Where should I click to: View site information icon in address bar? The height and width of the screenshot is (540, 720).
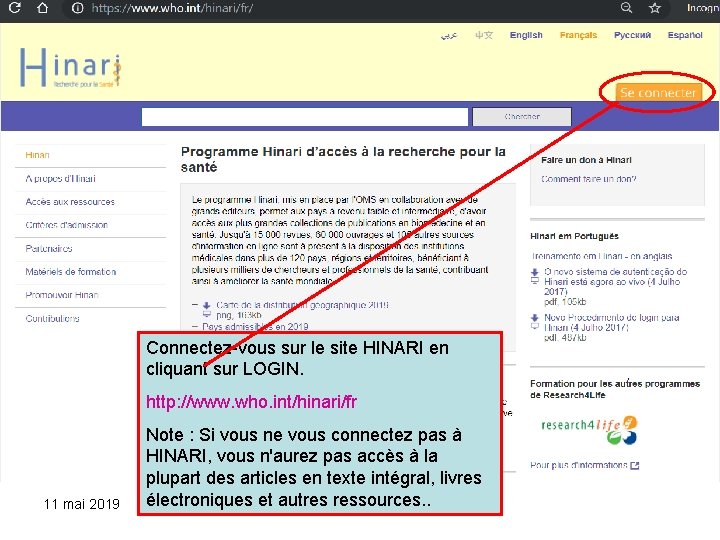pos(78,8)
